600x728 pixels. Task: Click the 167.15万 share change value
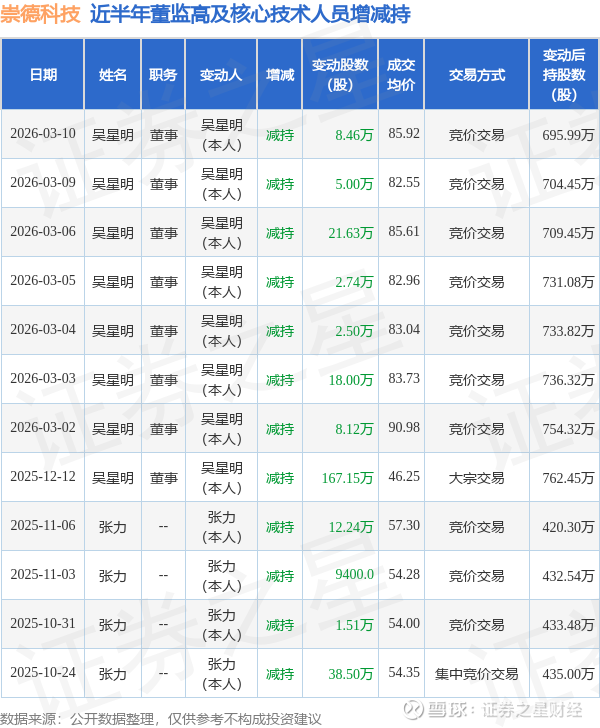click(x=347, y=478)
